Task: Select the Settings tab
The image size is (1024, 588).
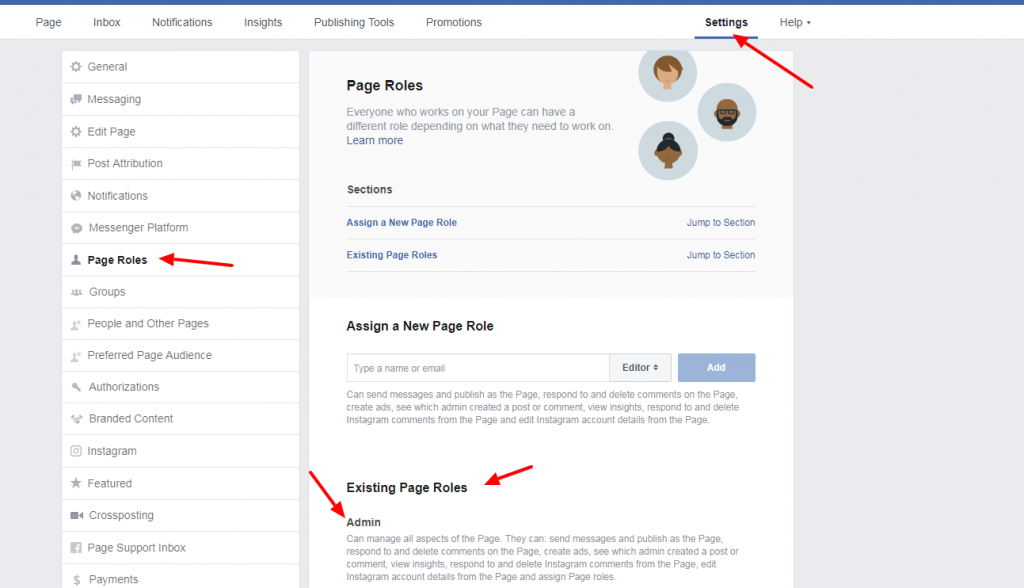Action: pos(726,22)
